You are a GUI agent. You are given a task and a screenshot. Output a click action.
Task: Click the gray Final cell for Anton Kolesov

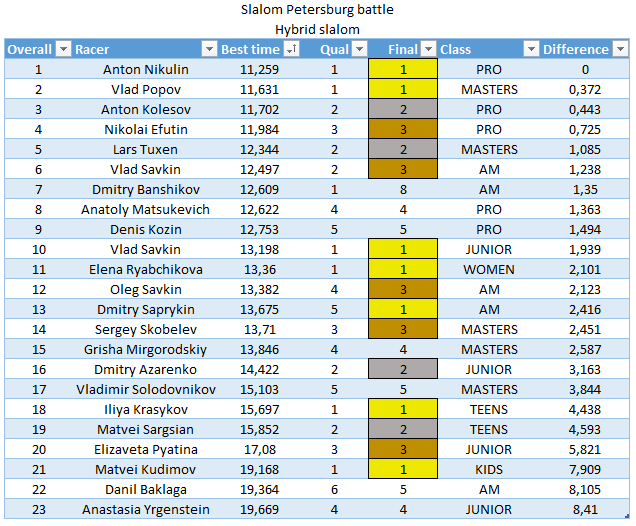(x=403, y=110)
